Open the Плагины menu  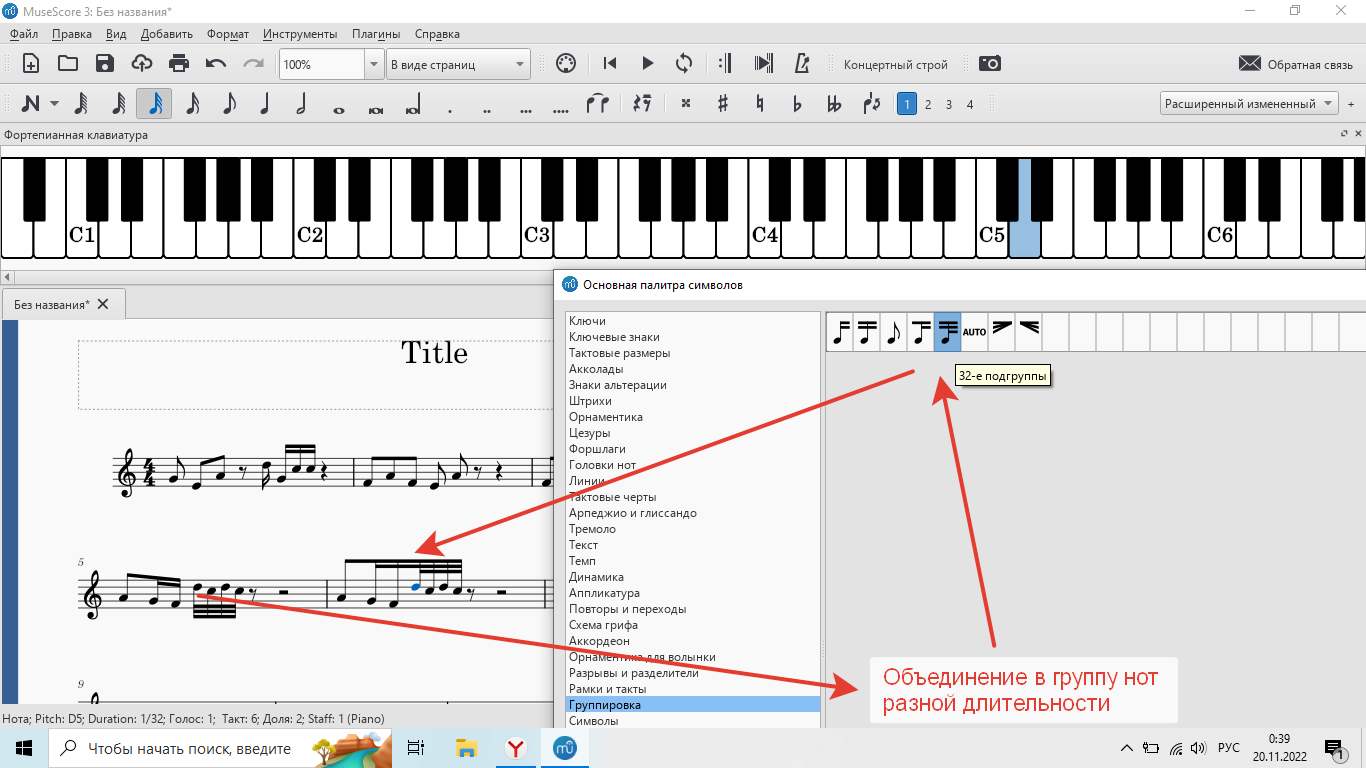point(376,34)
